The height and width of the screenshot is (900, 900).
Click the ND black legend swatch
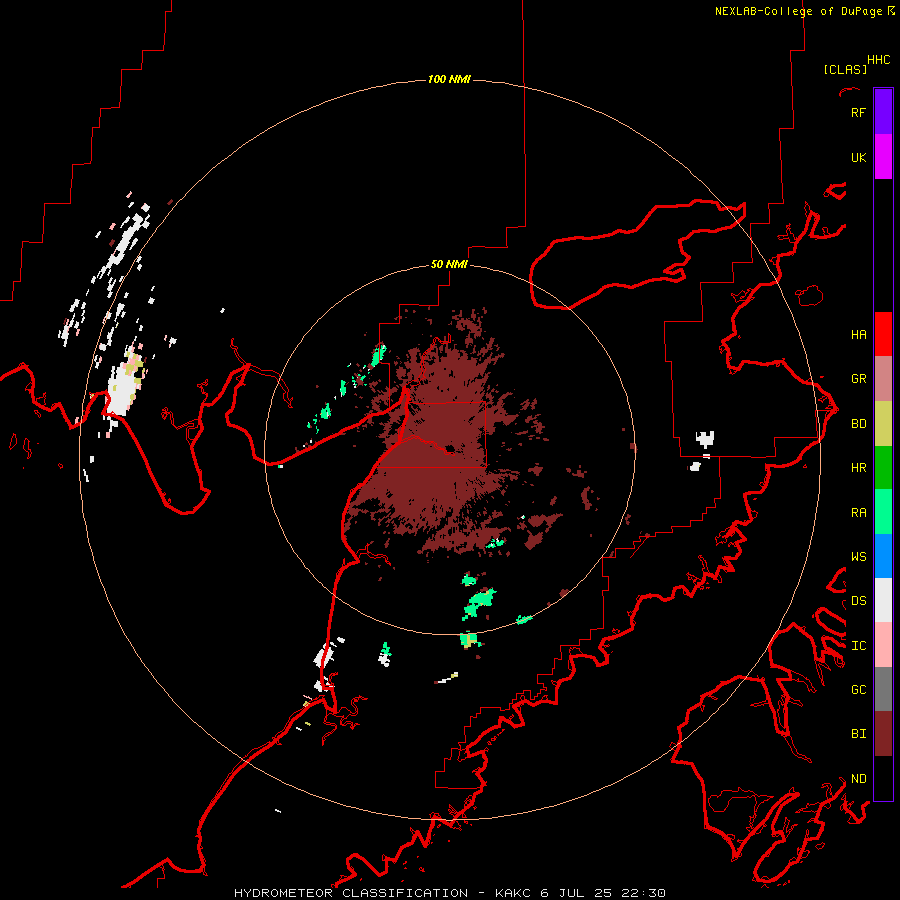(883, 778)
